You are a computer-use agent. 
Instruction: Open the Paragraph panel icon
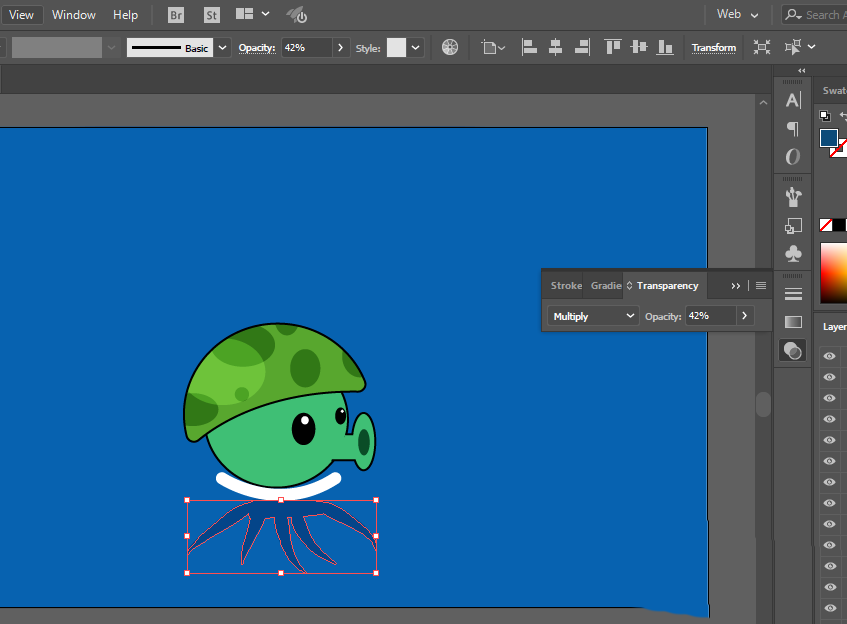pos(793,128)
